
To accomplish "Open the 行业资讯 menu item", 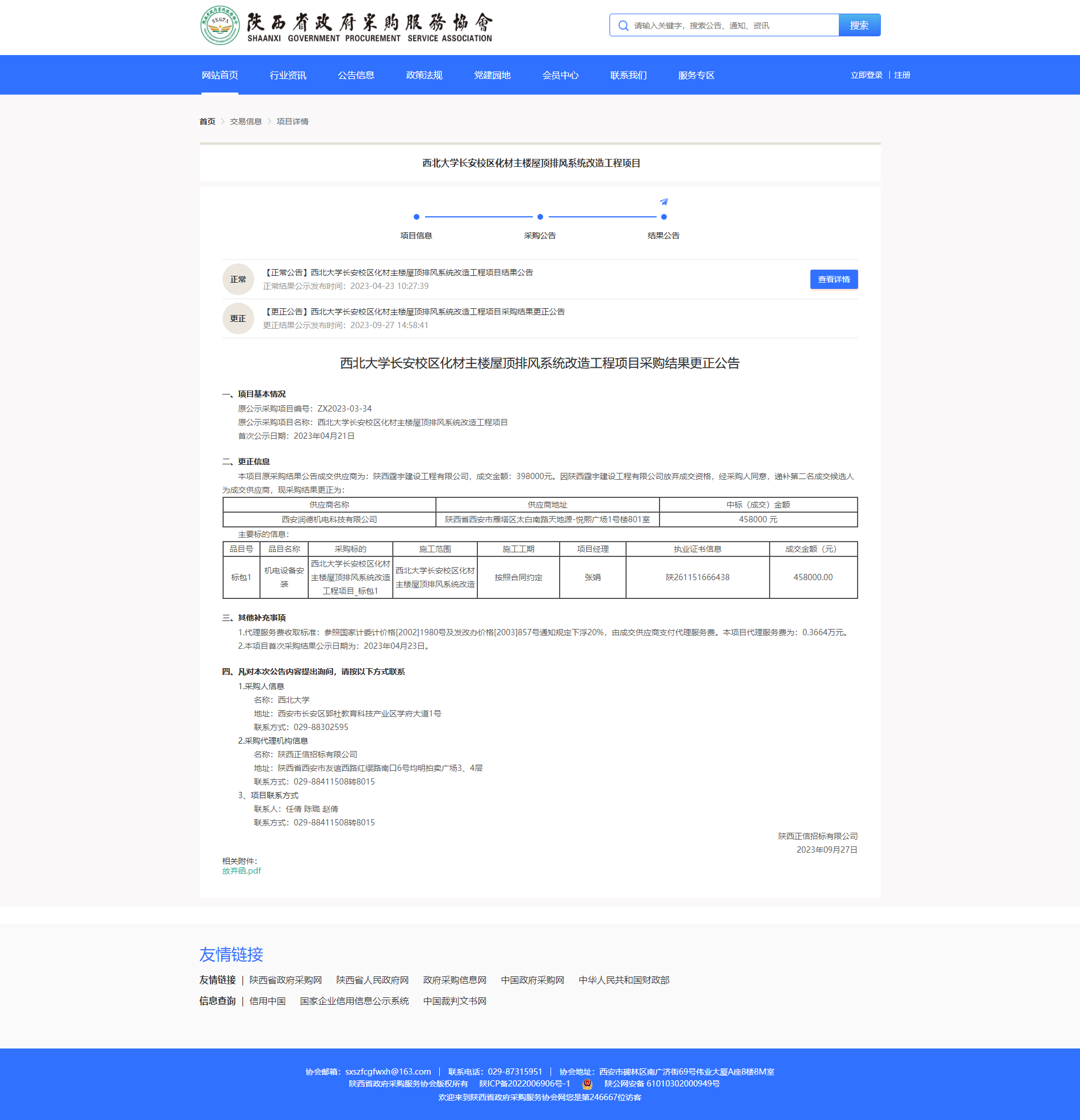I will click(x=287, y=75).
